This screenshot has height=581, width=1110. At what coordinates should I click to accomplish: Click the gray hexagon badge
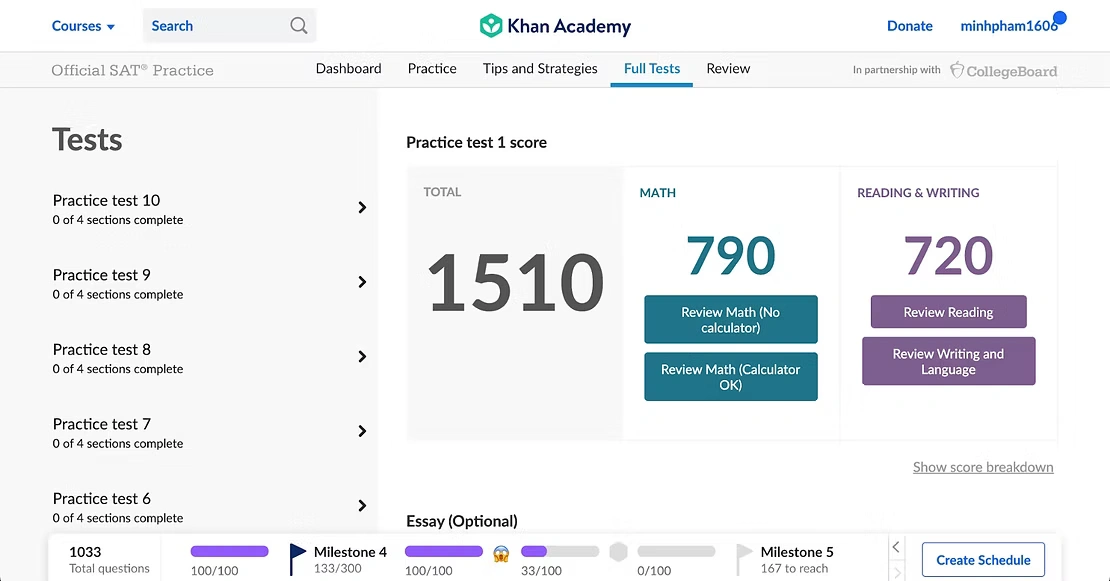coord(618,552)
